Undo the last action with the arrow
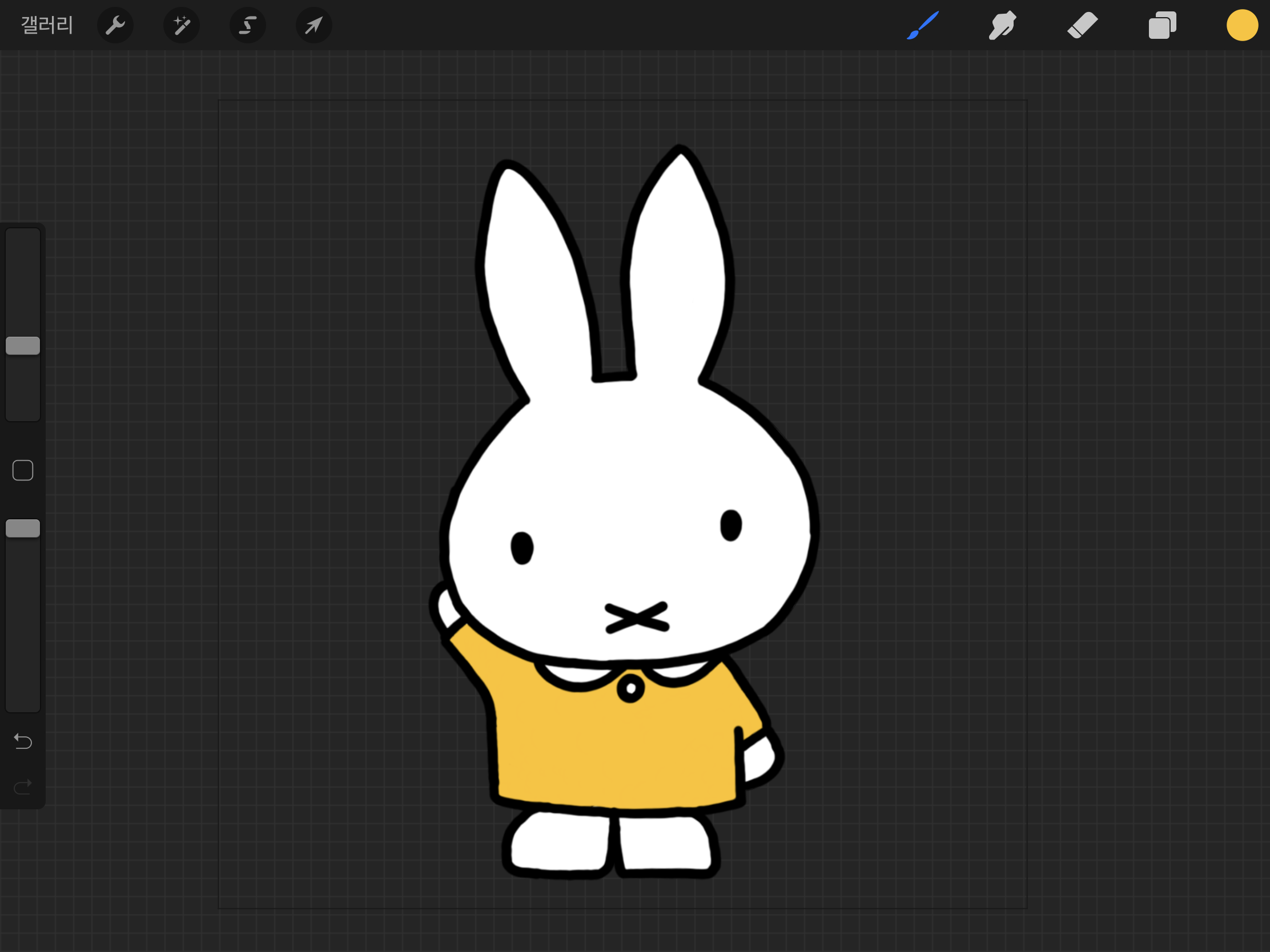The image size is (1270, 952). [23, 741]
